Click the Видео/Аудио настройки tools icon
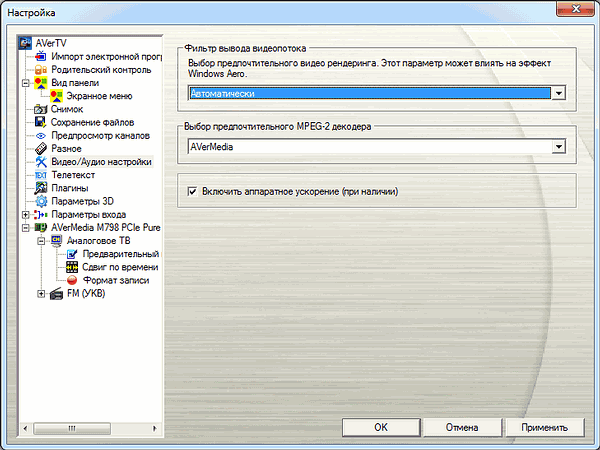The height and width of the screenshot is (450, 600). coord(41,161)
